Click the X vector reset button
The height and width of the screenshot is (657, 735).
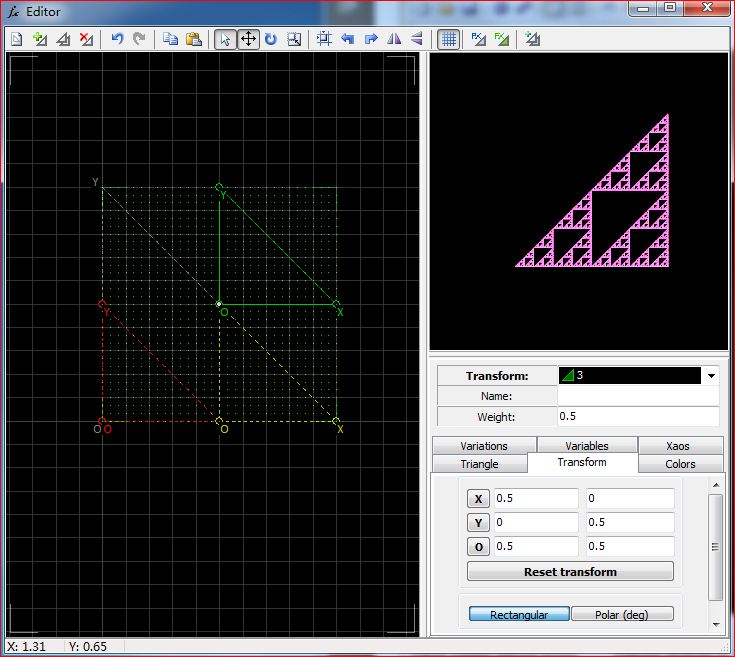[x=478, y=499]
